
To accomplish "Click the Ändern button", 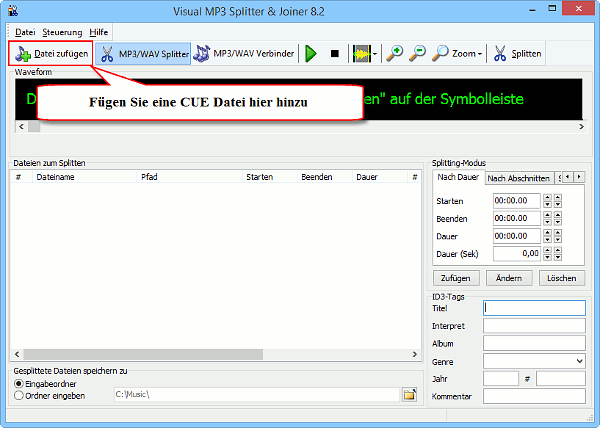I will click(x=509, y=278).
